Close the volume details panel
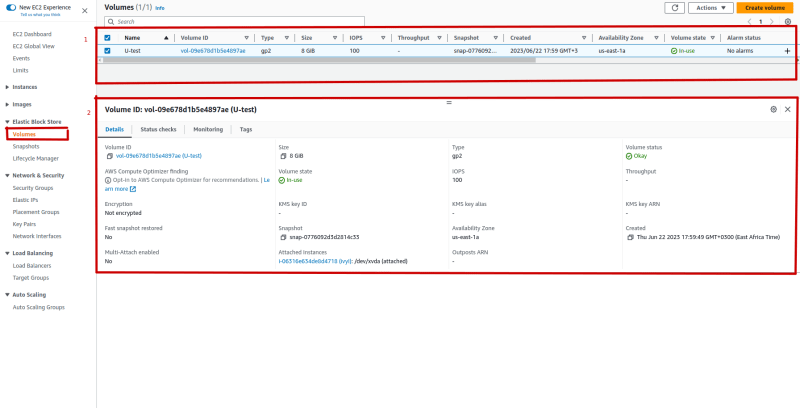The image size is (800, 408). pyautogui.click(x=788, y=109)
